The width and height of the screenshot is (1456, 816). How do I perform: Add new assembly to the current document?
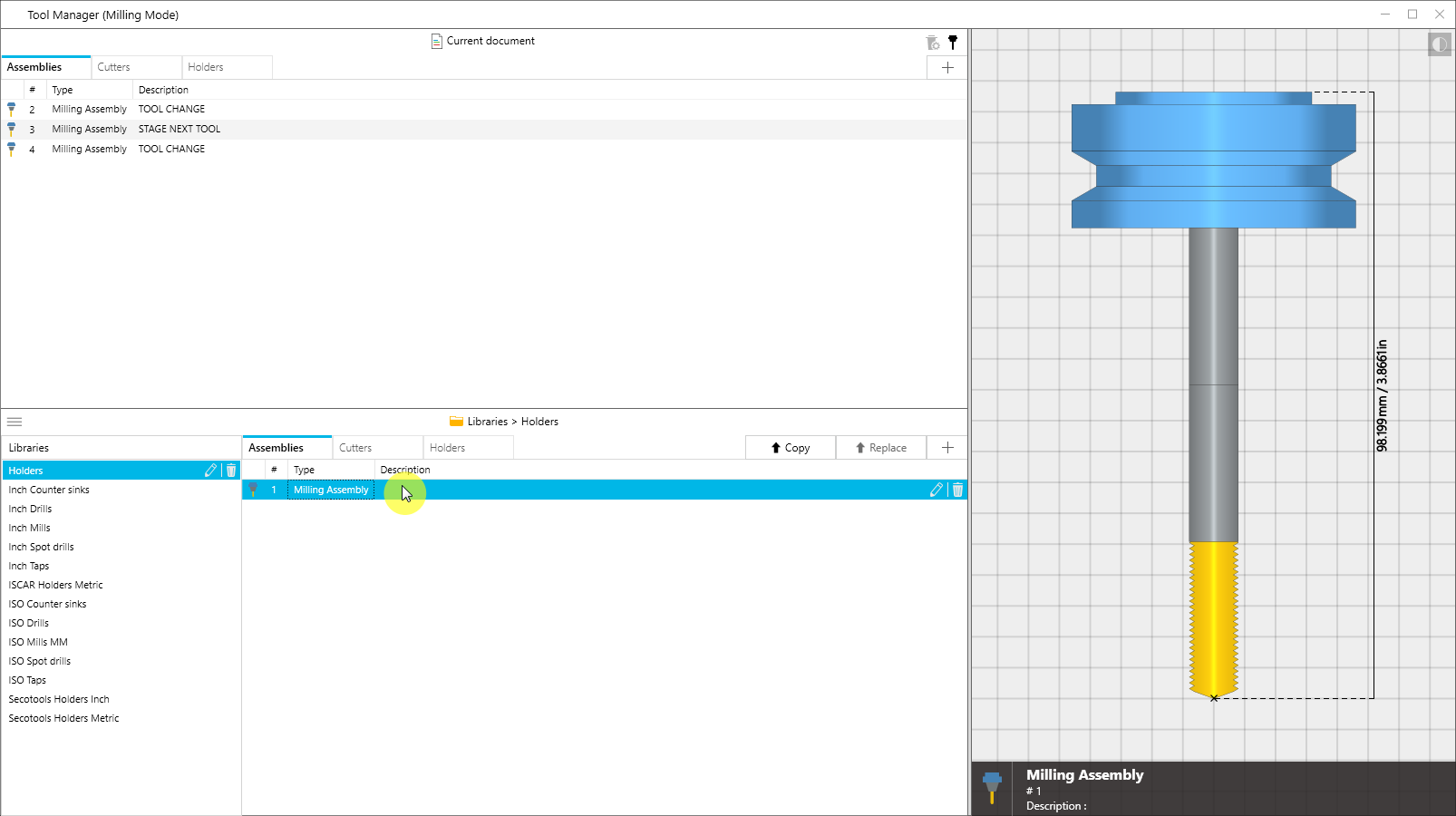947,68
